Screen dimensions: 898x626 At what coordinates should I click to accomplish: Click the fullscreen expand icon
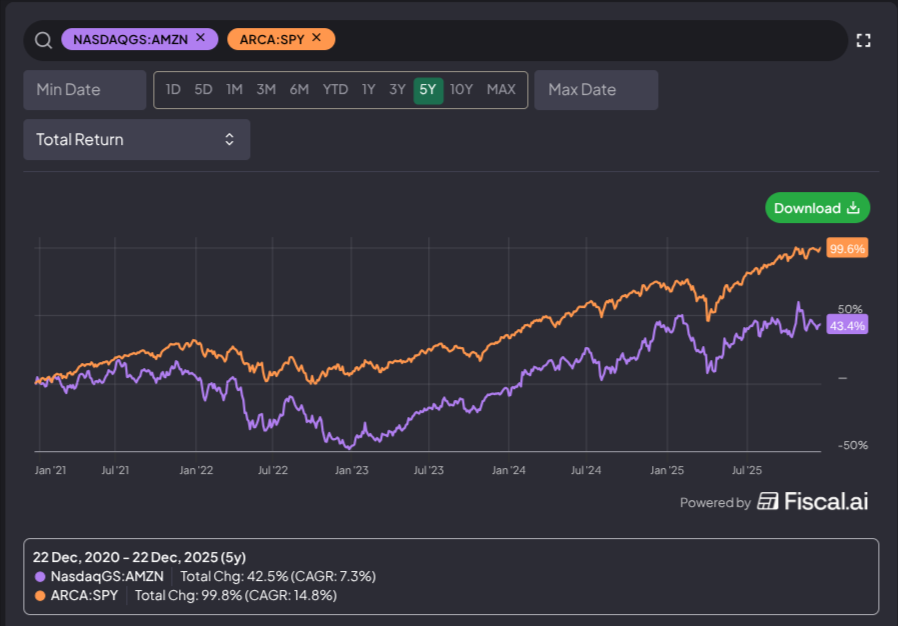coord(864,41)
